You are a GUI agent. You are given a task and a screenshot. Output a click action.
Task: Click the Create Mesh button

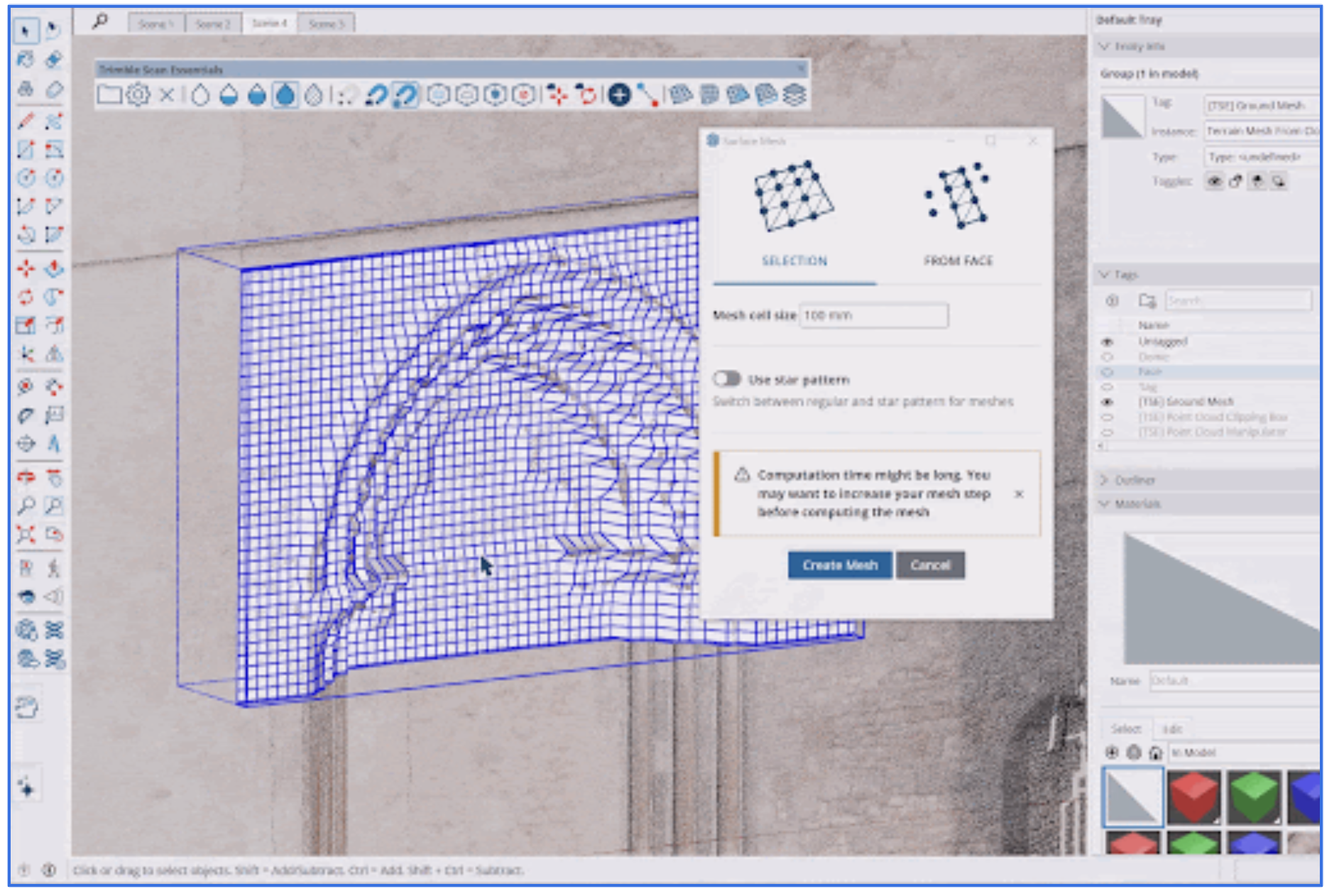[x=839, y=565]
